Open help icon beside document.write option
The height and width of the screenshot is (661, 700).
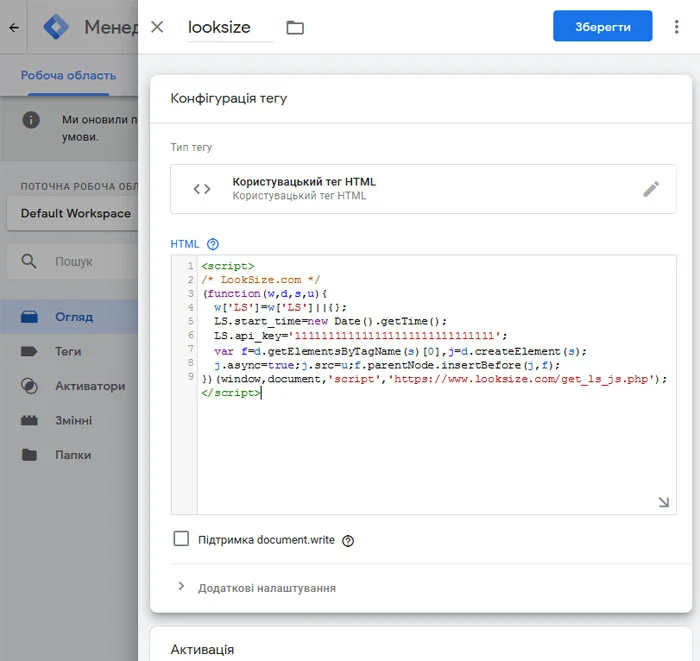(x=348, y=541)
